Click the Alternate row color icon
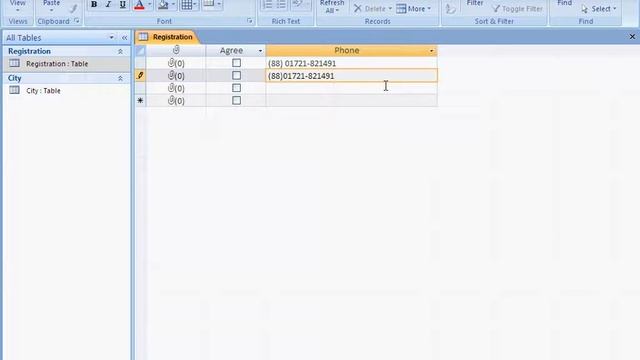Screen dimensions: 640x360 tap(209, 4)
